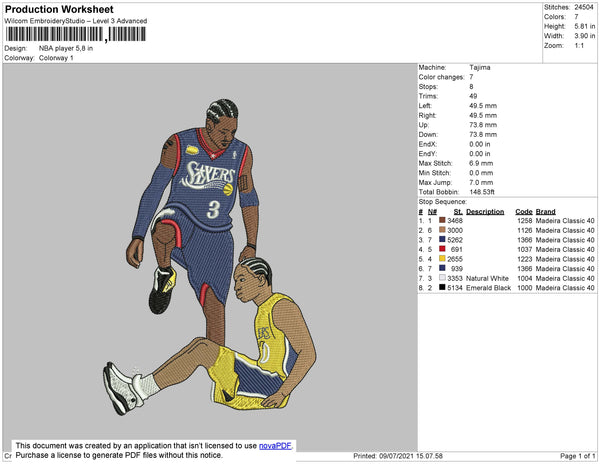
Task: Click thread code 1223 in the table
Action: tap(525, 259)
